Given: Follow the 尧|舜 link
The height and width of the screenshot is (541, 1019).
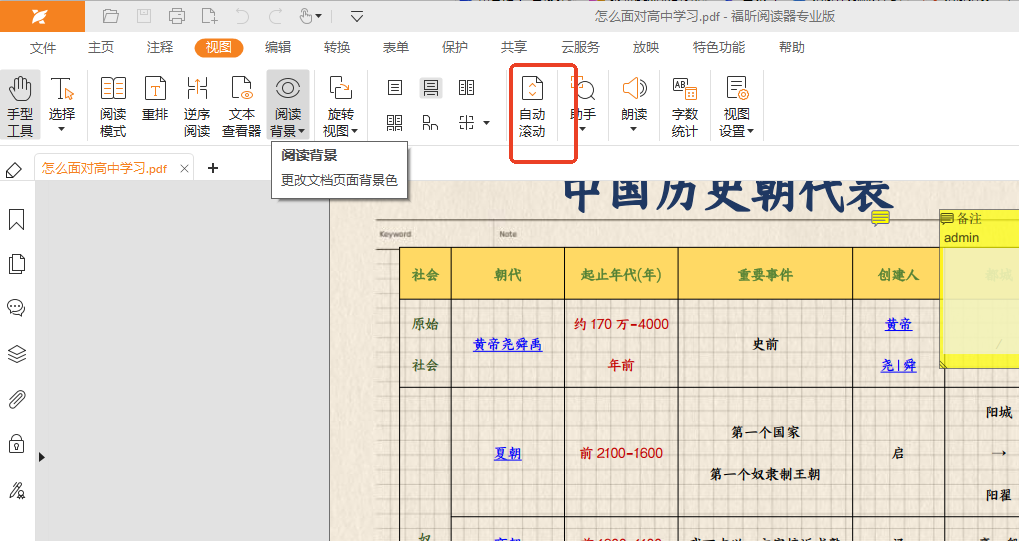Looking at the screenshot, I should 899,366.
